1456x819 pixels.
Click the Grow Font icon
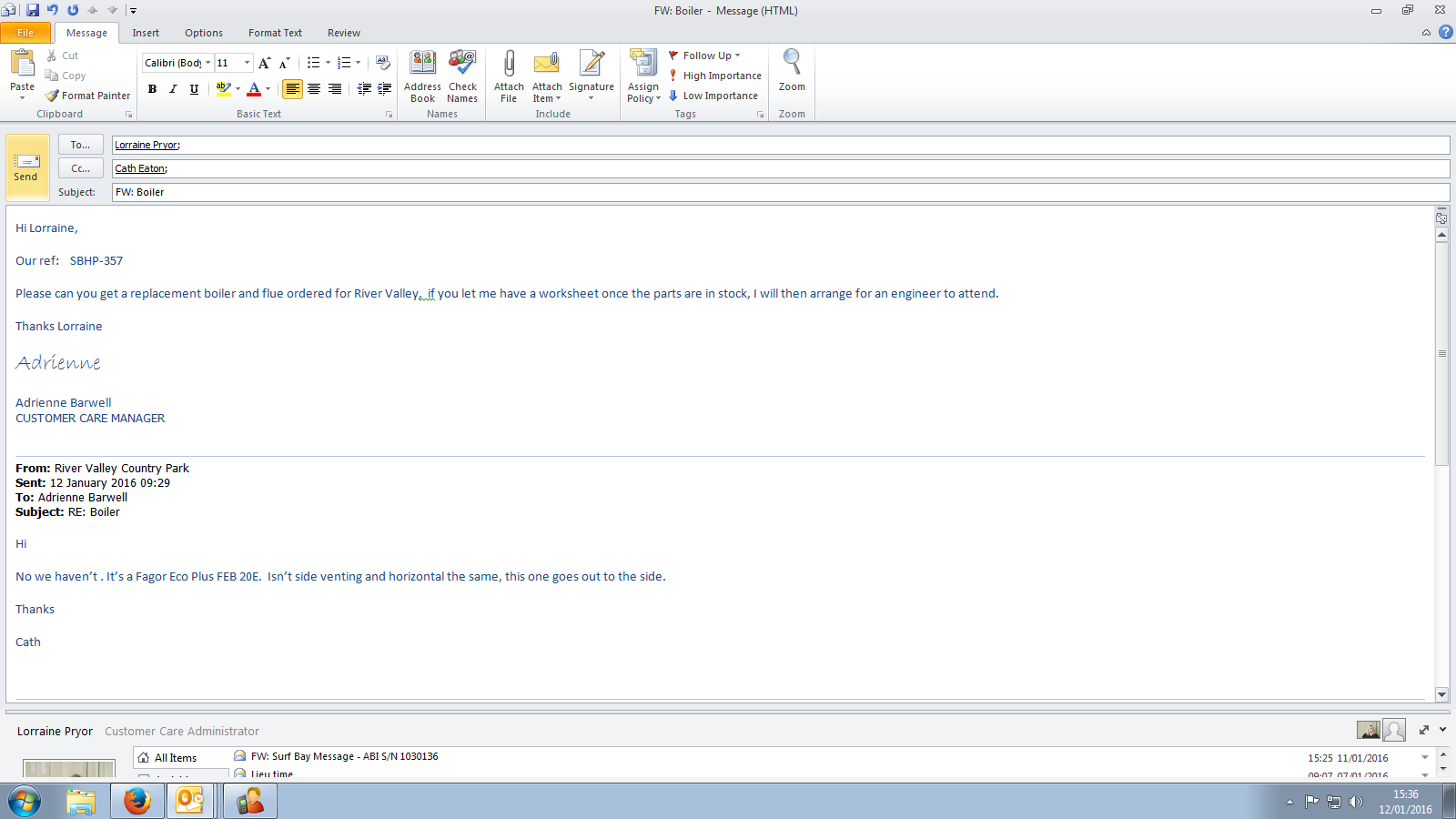[x=264, y=63]
